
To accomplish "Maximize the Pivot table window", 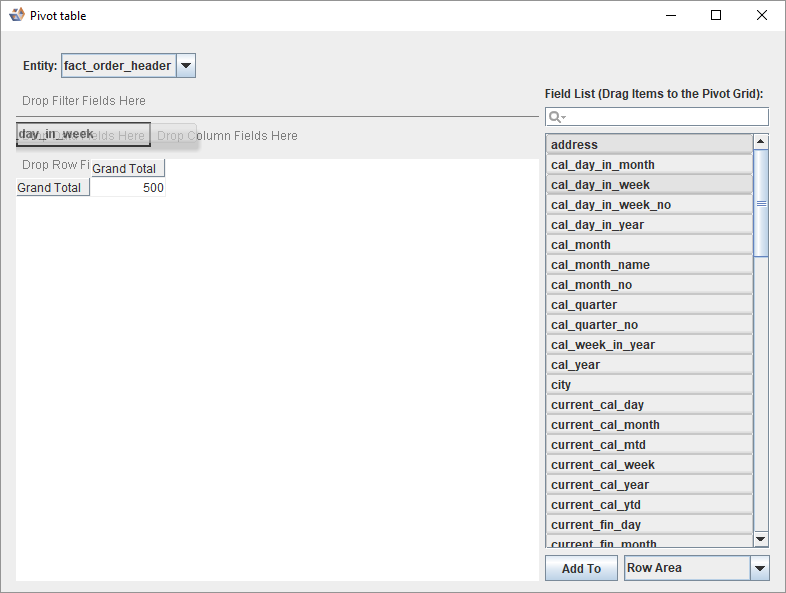I will (x=716, y=15).
